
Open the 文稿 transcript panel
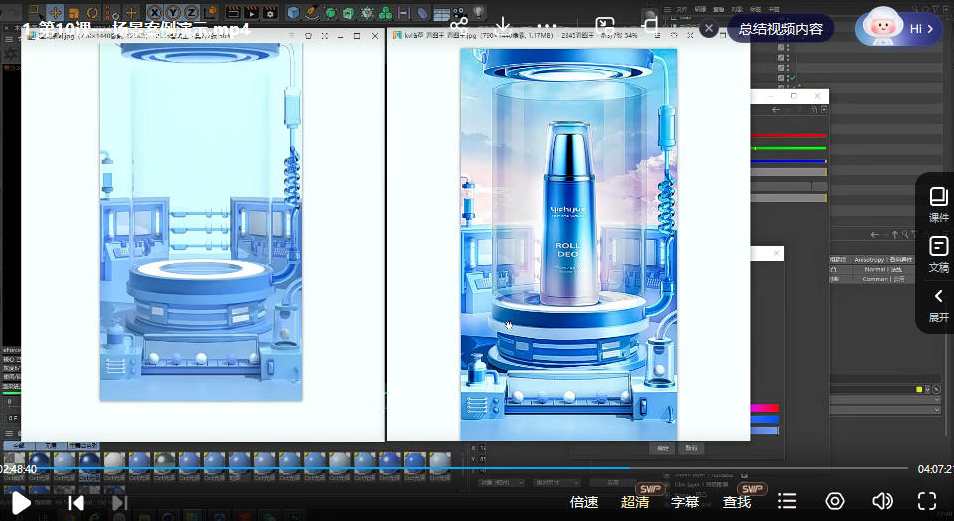(938, 253)
